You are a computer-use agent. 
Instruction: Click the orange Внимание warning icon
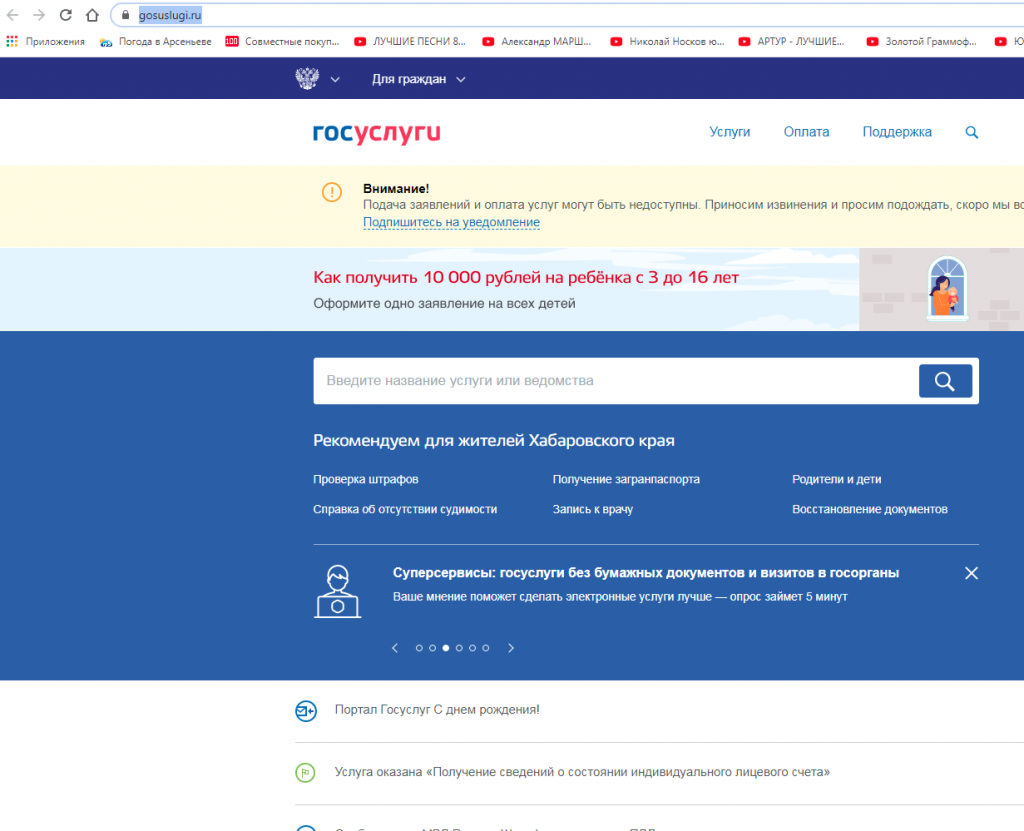[332, 192]
